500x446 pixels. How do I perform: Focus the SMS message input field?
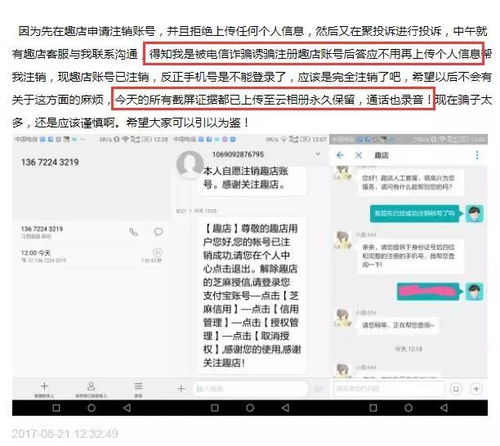250,389
